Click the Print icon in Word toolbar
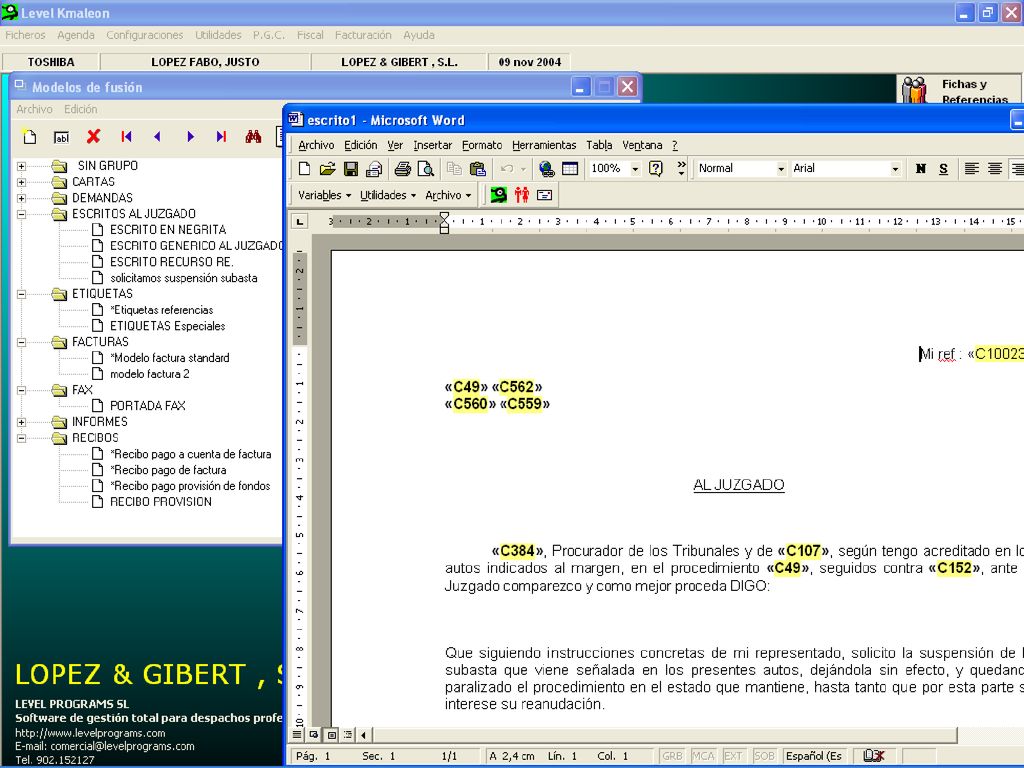Viewport: 1024px width, 768px height. click(x=402, y=168)
